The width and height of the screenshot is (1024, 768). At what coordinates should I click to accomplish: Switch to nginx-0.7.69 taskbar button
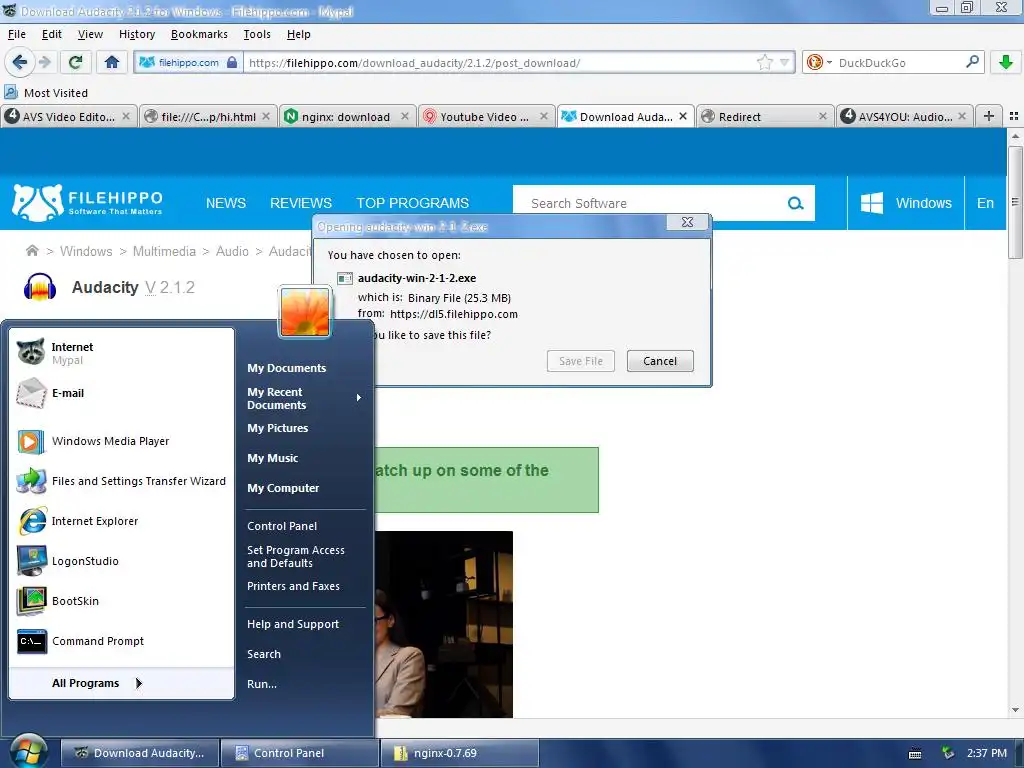point(460,753)
